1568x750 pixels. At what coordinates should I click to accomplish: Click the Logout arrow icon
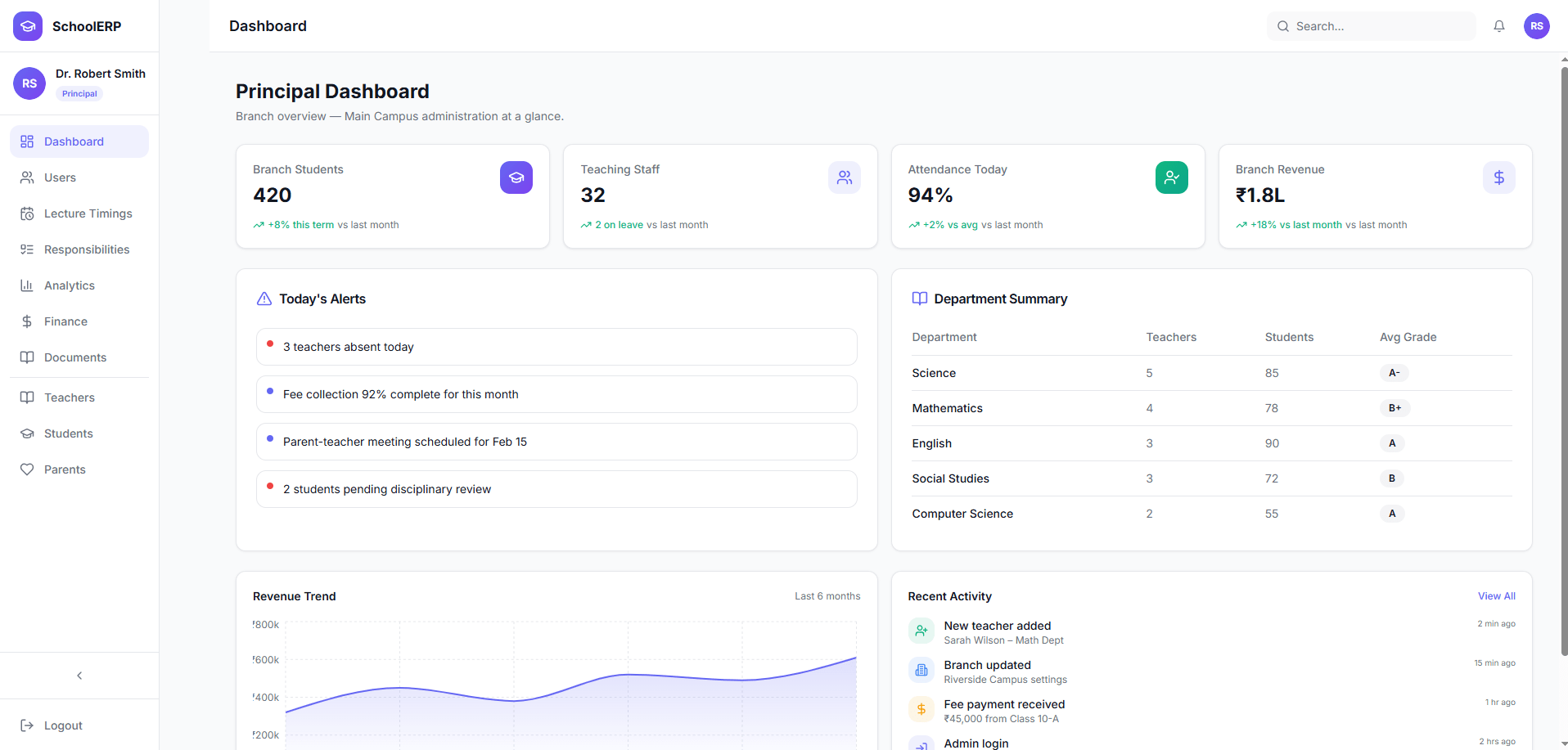27,725
